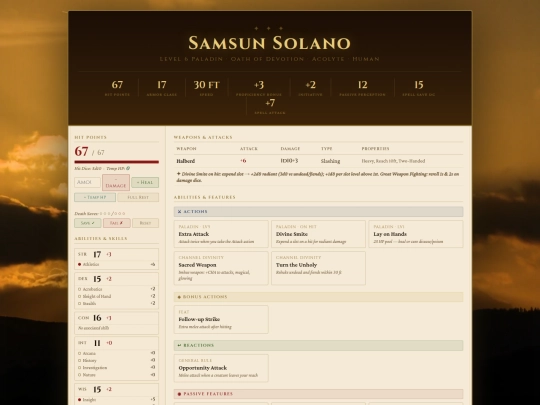The height and width of the screenshot is (405, 540).
Task: Click the Full Rest button
Action: click(138, 197)
